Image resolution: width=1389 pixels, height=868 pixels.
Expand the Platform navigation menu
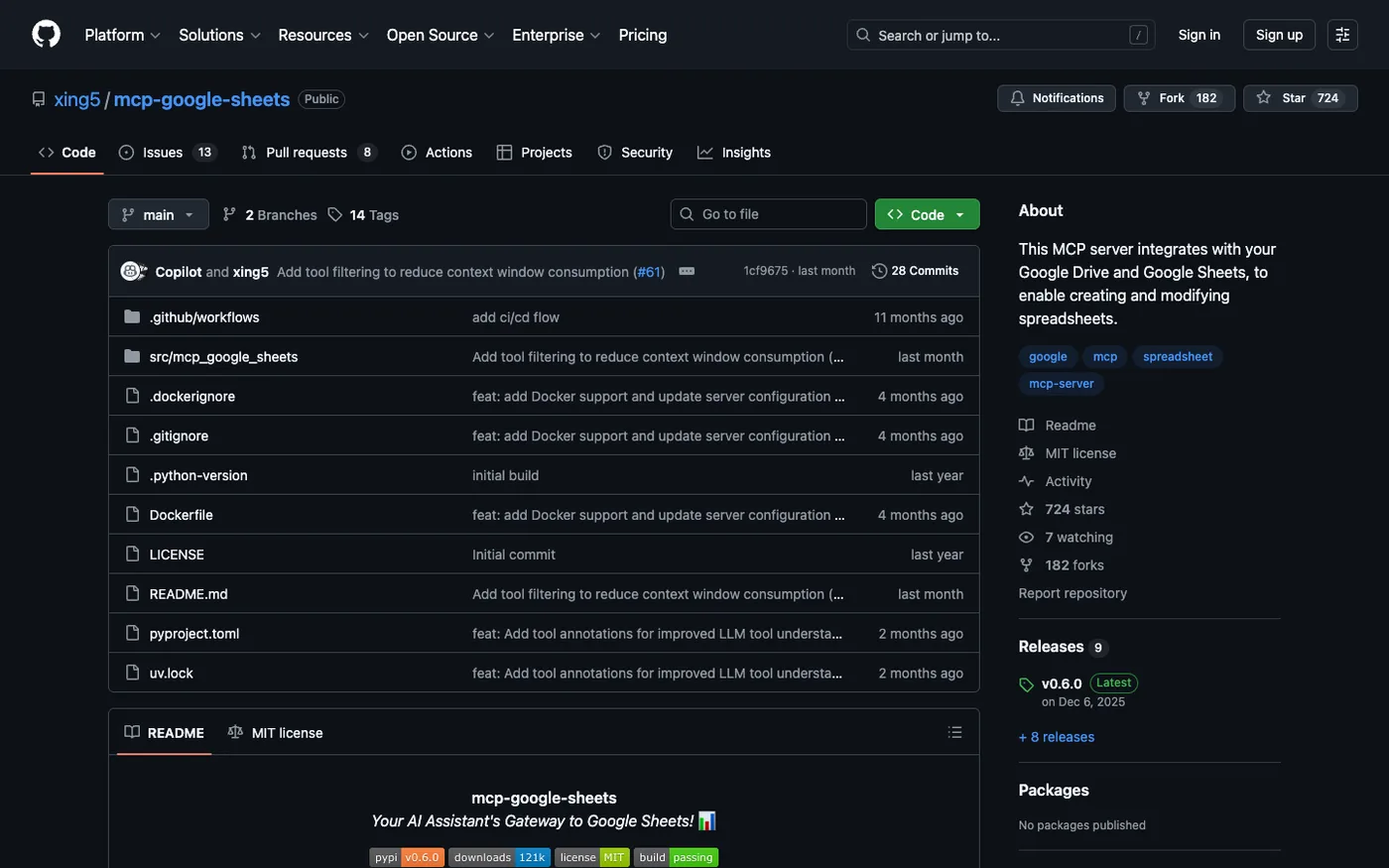pyautogui.click(x=120, y=33)
